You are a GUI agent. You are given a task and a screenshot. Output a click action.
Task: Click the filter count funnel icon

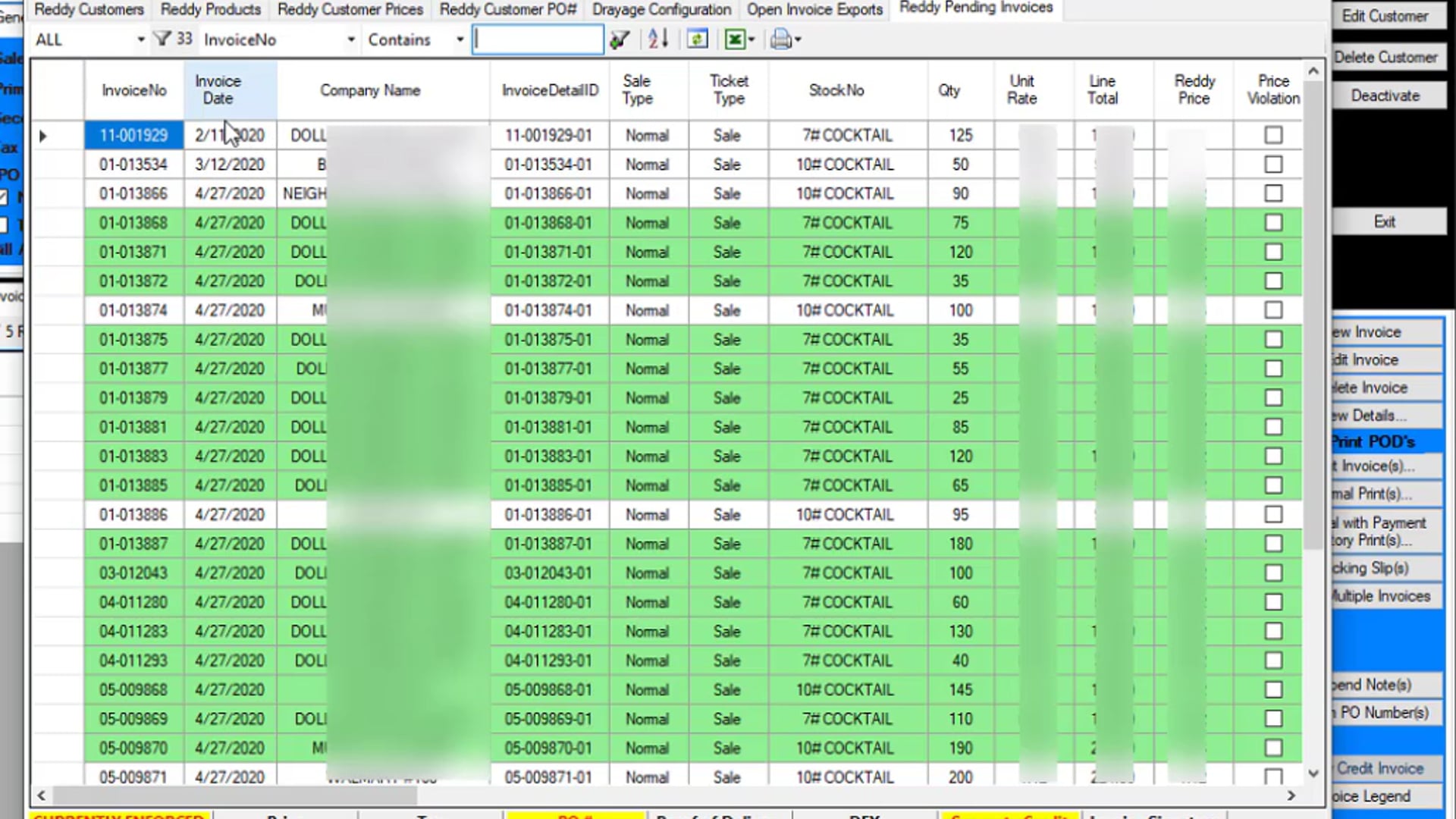[162, 39]
